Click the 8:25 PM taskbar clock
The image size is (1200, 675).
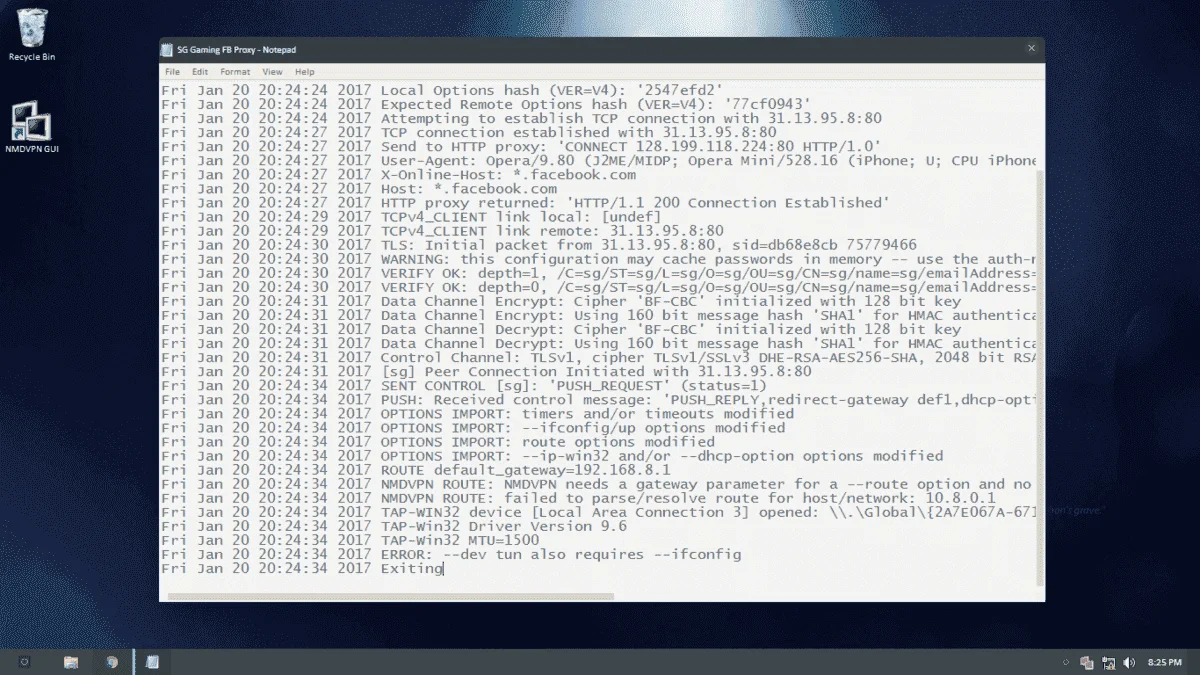[1165, 662]
